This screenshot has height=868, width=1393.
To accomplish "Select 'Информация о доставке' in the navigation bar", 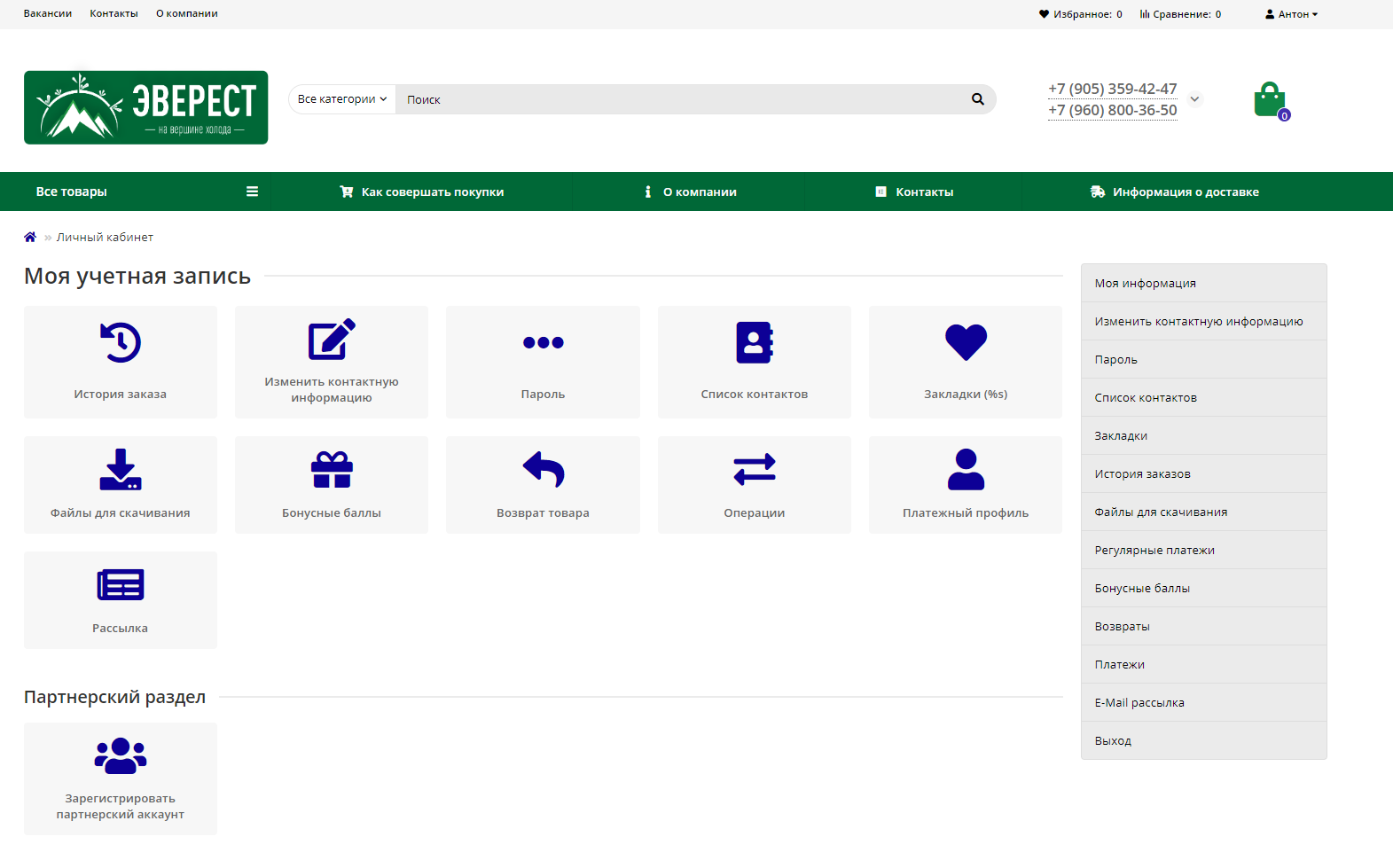I will [1175, 192].
